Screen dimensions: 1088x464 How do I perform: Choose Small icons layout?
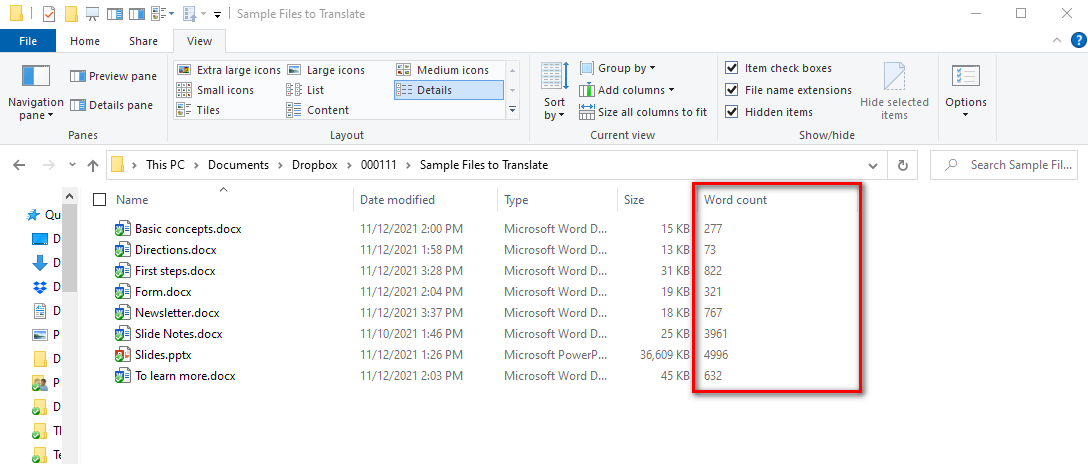coord(215,90)
